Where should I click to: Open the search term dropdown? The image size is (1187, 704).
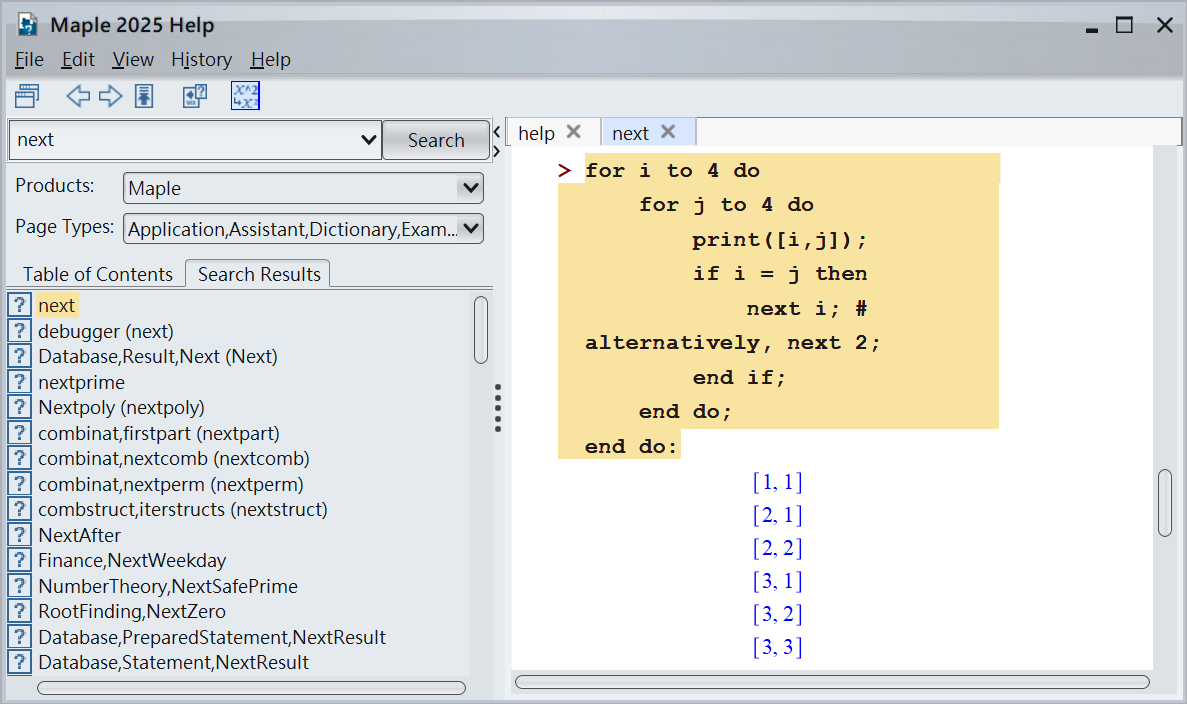click(368, 140)
